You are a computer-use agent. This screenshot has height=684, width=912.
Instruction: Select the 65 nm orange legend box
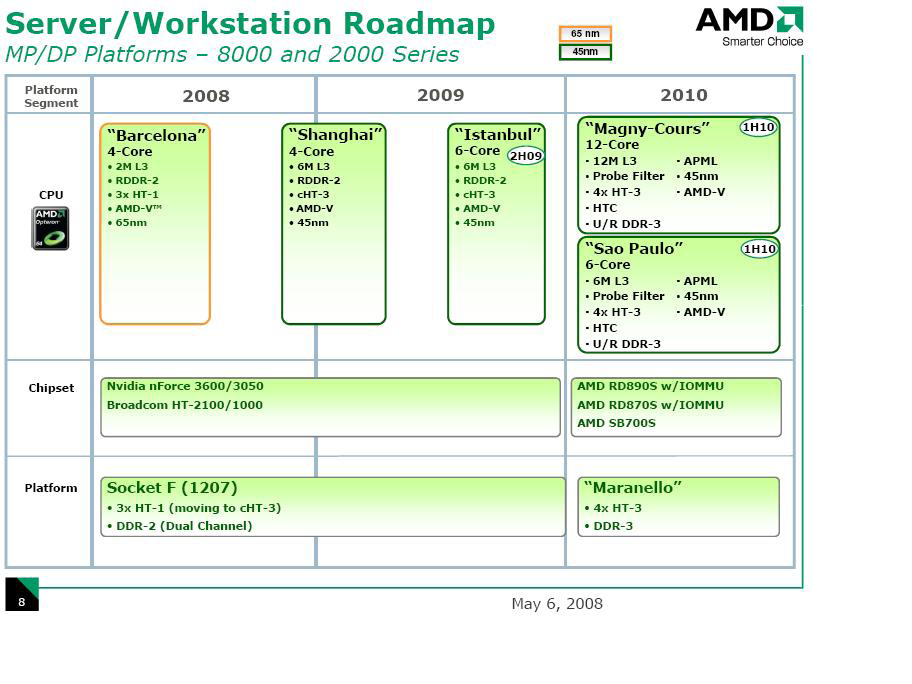click(585, 34)
